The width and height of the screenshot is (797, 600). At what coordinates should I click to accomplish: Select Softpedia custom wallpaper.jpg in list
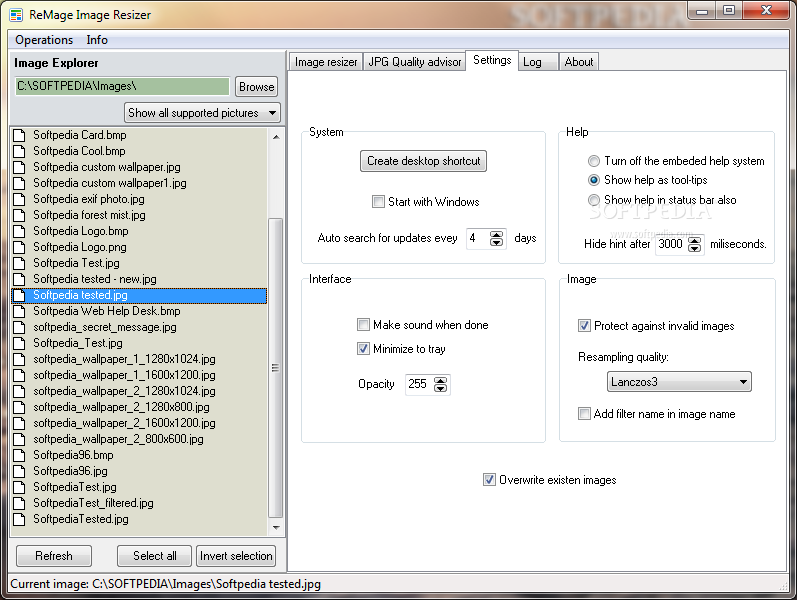pyautogui.click(x=107, y=167)
